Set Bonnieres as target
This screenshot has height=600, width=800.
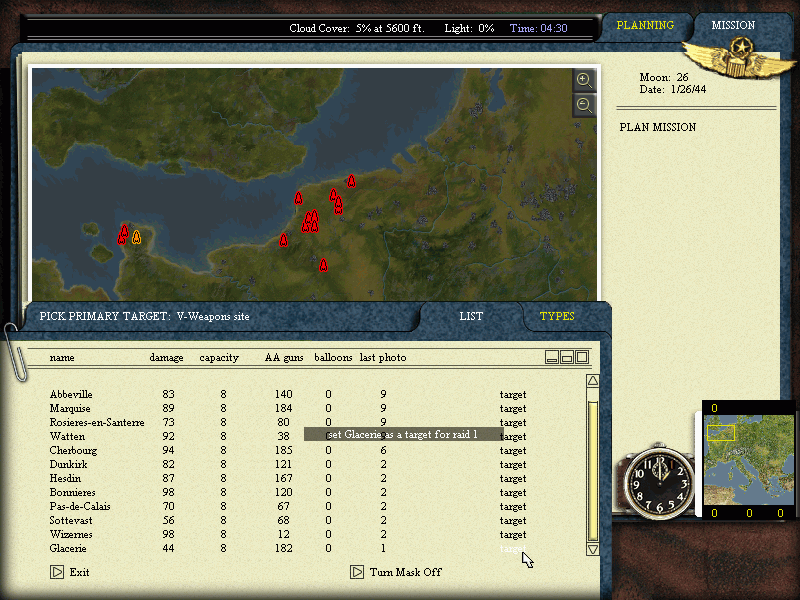click(x=513, y=493)
